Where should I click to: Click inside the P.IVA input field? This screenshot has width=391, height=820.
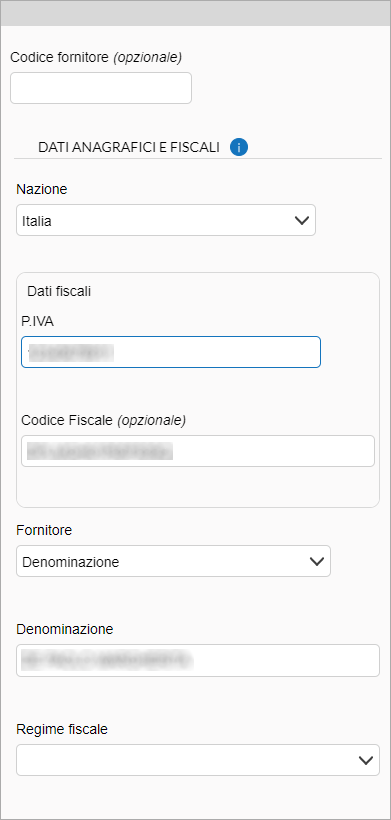[171, 352]
